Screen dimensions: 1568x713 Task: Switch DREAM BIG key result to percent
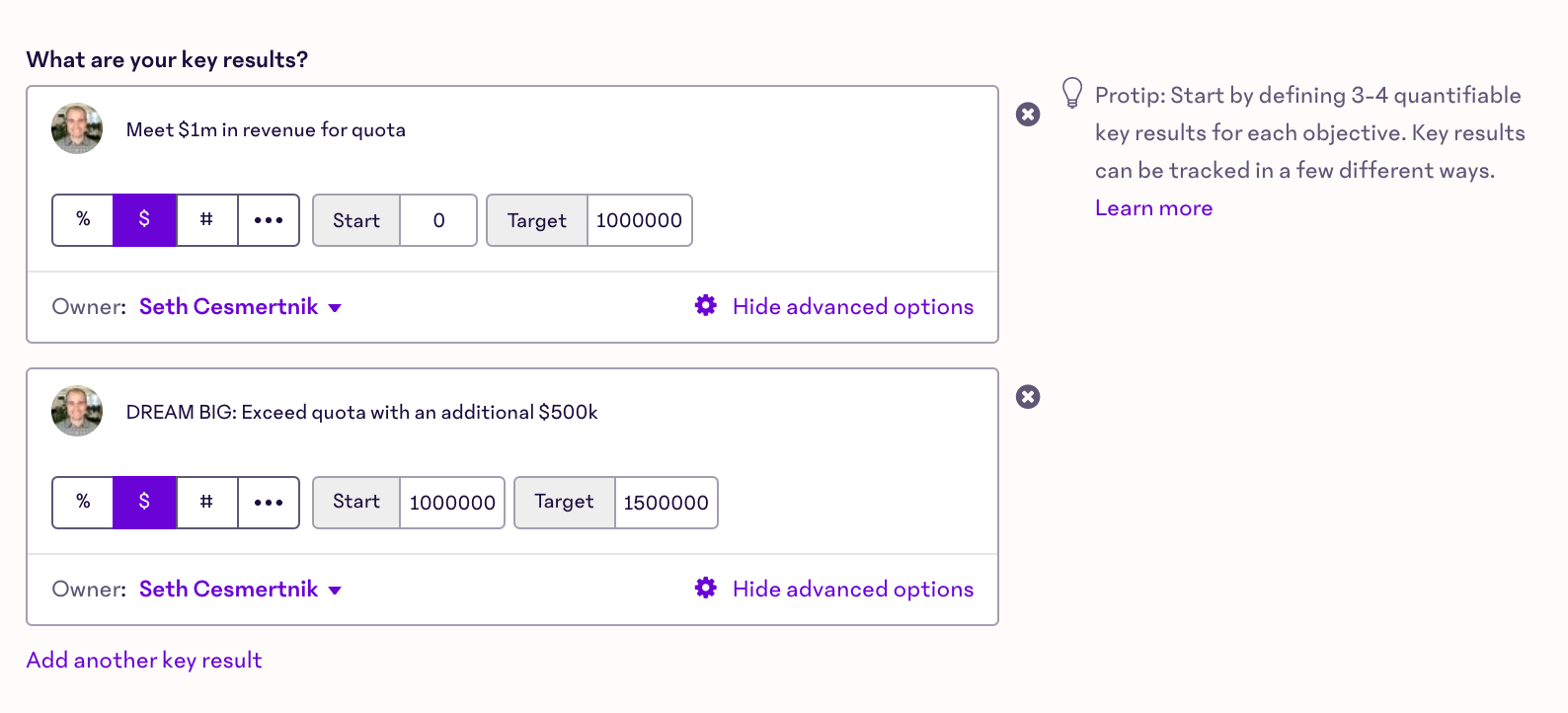point(83,502)
